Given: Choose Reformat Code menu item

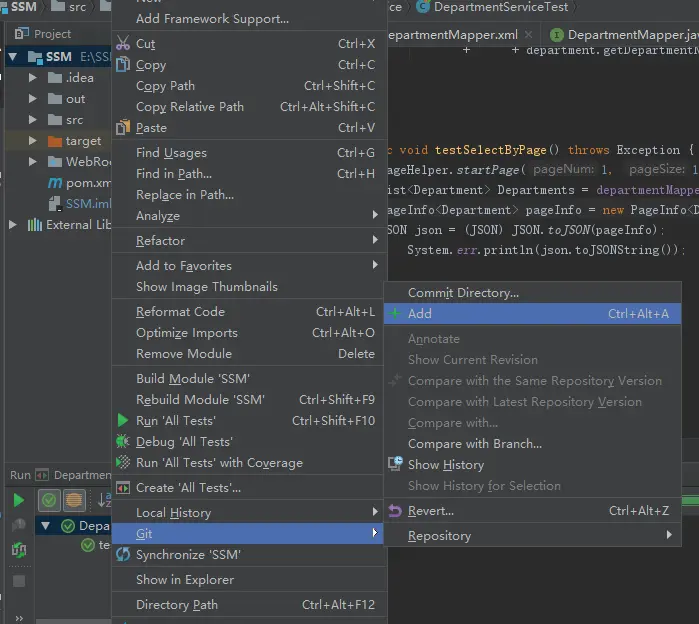Looking at the screenshot, I should coord(247,312).
